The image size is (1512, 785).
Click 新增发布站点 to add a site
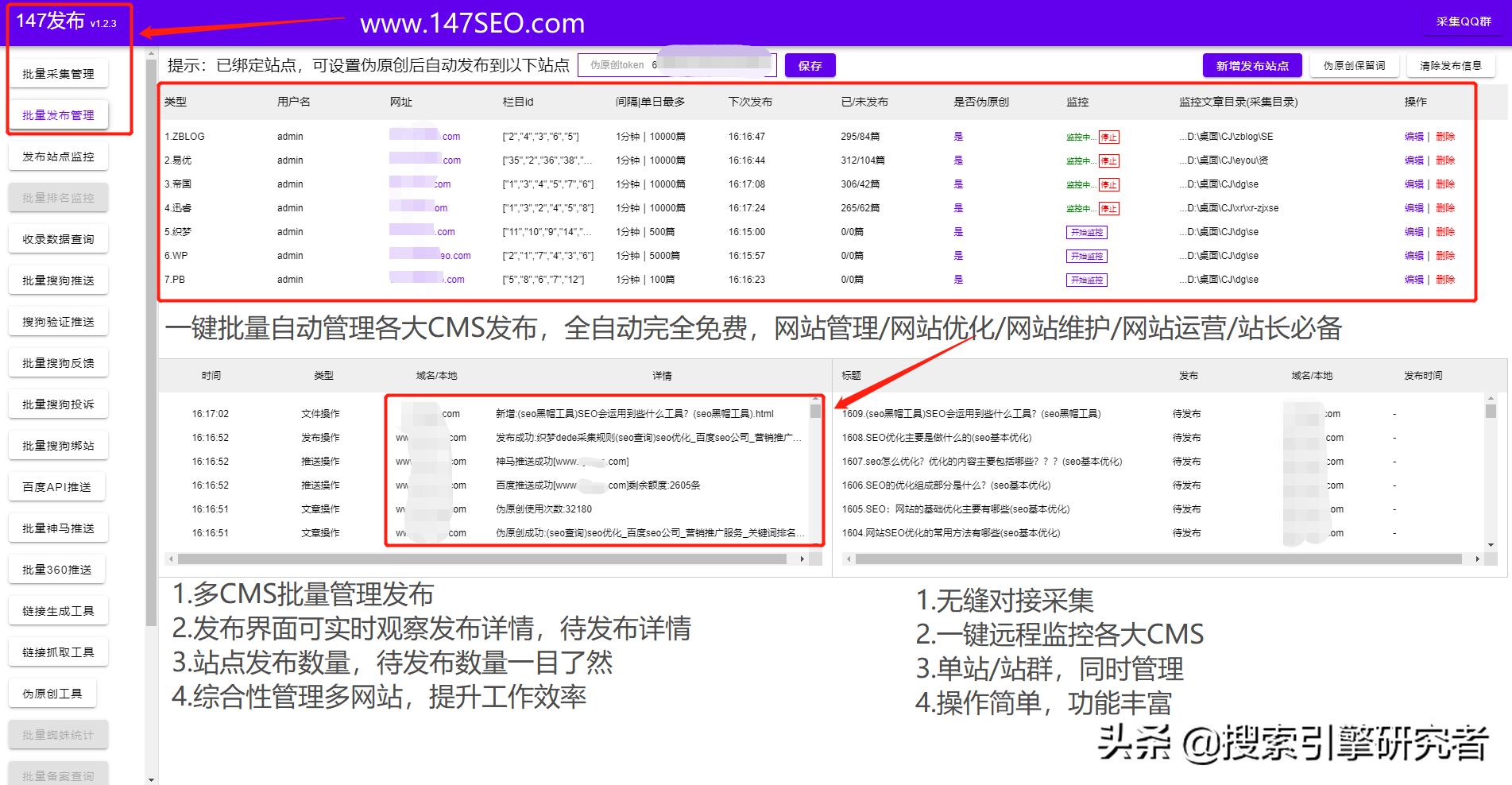1251,64
